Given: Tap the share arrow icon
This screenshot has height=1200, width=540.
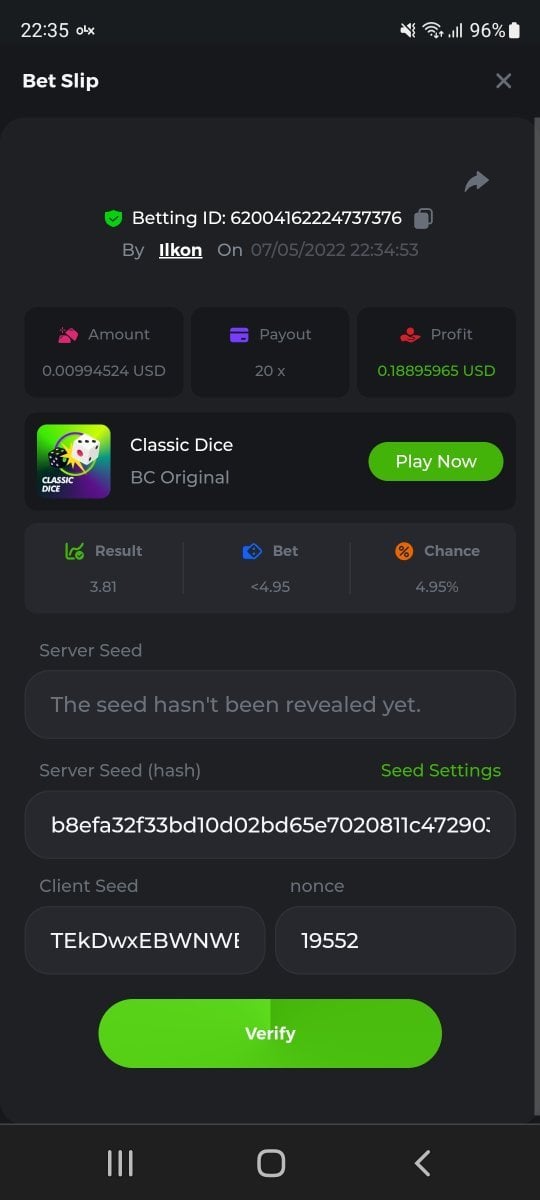Looking at the screenshot, I should (477, 181).
